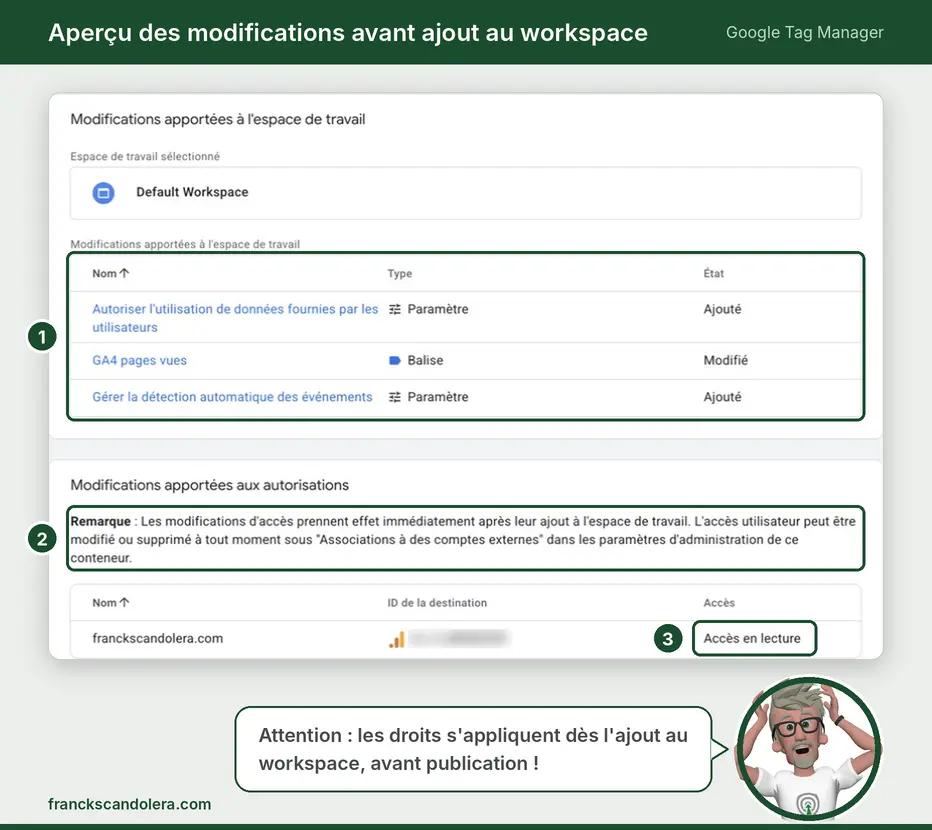Click franckscandolera.com in the authorizations table
Screen dimensions: 932x830
click(x=158, y=639)
